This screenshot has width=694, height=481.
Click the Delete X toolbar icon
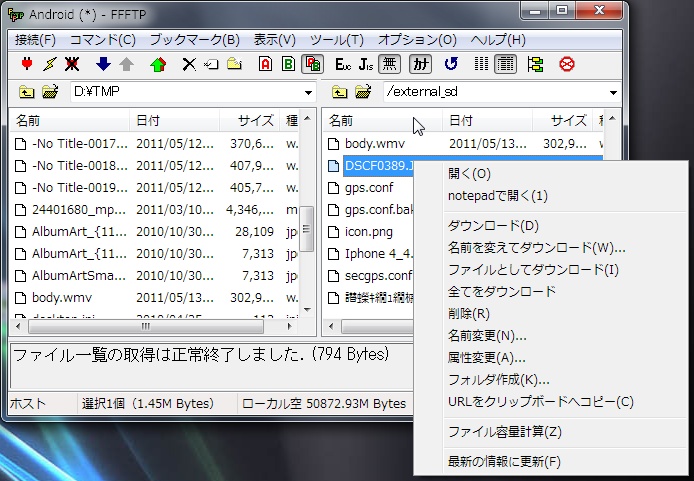(x=189, y=64)
